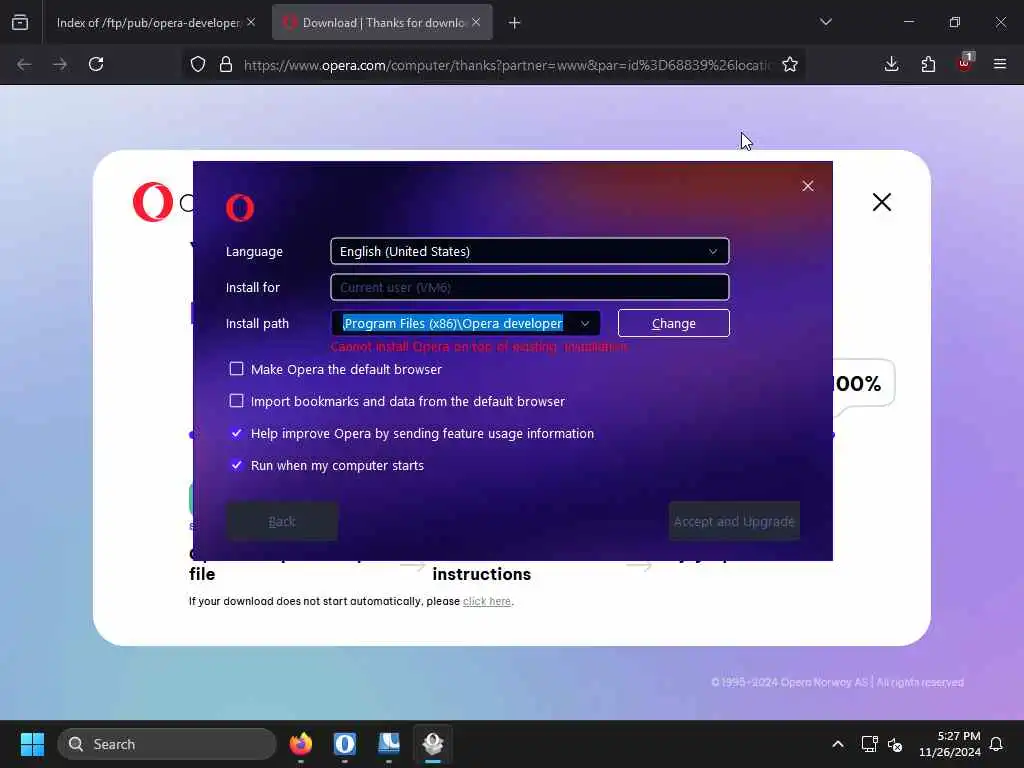The width and height of the screenshot is (1024, 768).
Task: Open the Language dropdown
Action: coord(530,251)
